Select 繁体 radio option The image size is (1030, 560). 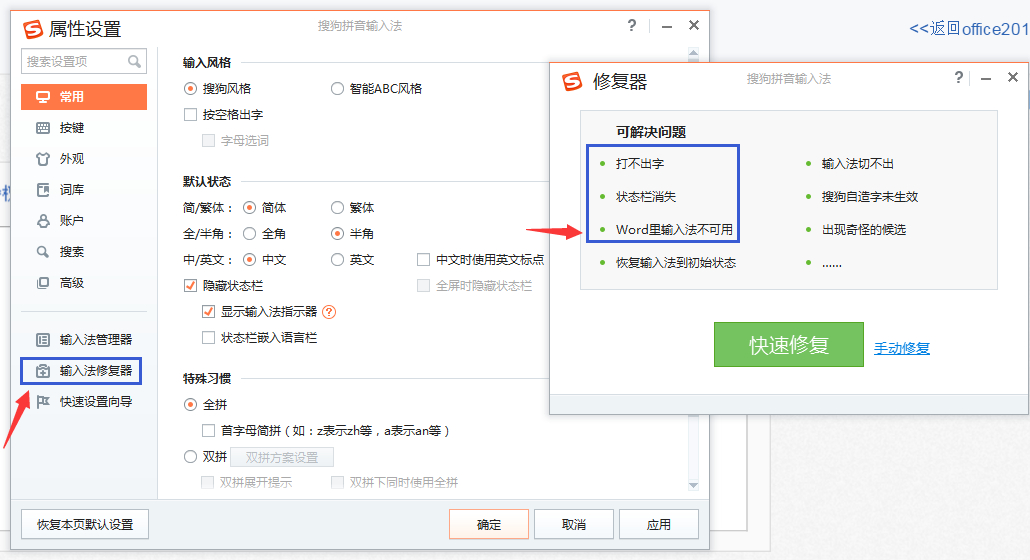point(337,208)
